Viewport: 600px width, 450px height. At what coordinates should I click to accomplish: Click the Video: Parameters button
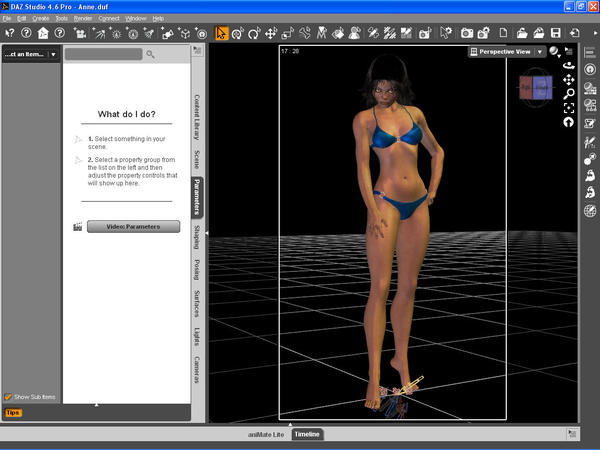[x=133, y=227]
